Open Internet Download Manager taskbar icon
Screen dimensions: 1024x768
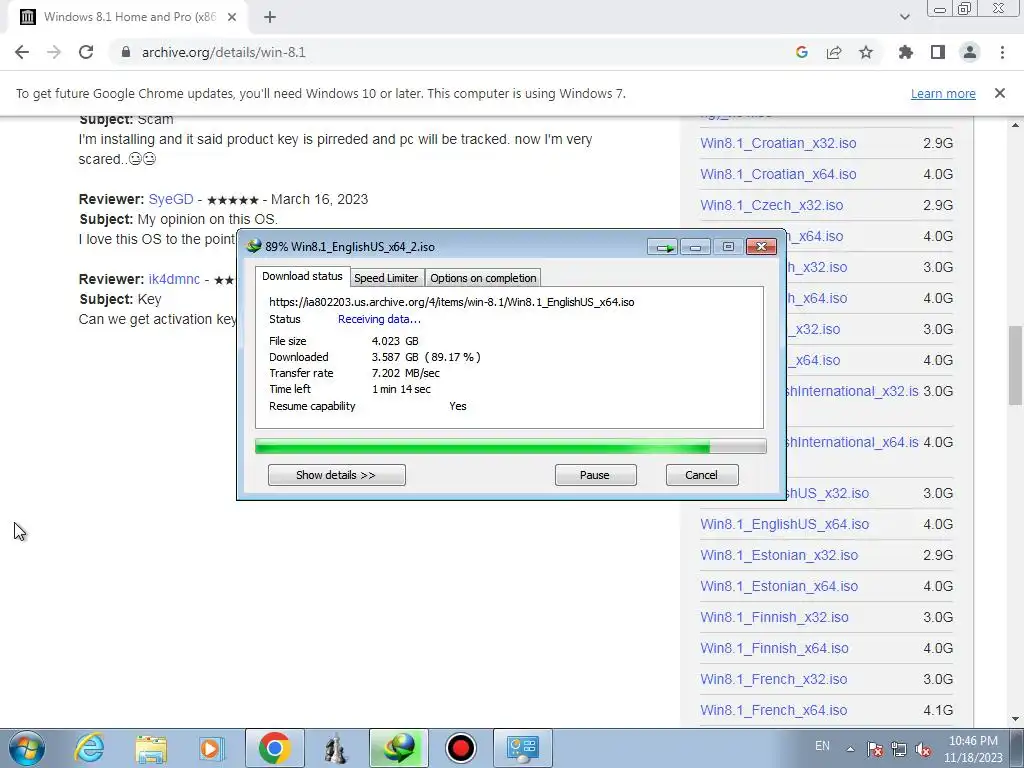(x=398, y=748)
